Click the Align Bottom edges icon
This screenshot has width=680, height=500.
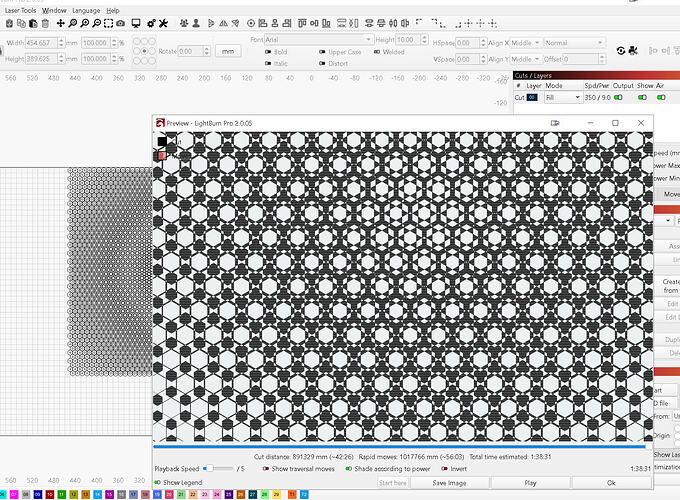pyautogui.click(x=326, y=23)
